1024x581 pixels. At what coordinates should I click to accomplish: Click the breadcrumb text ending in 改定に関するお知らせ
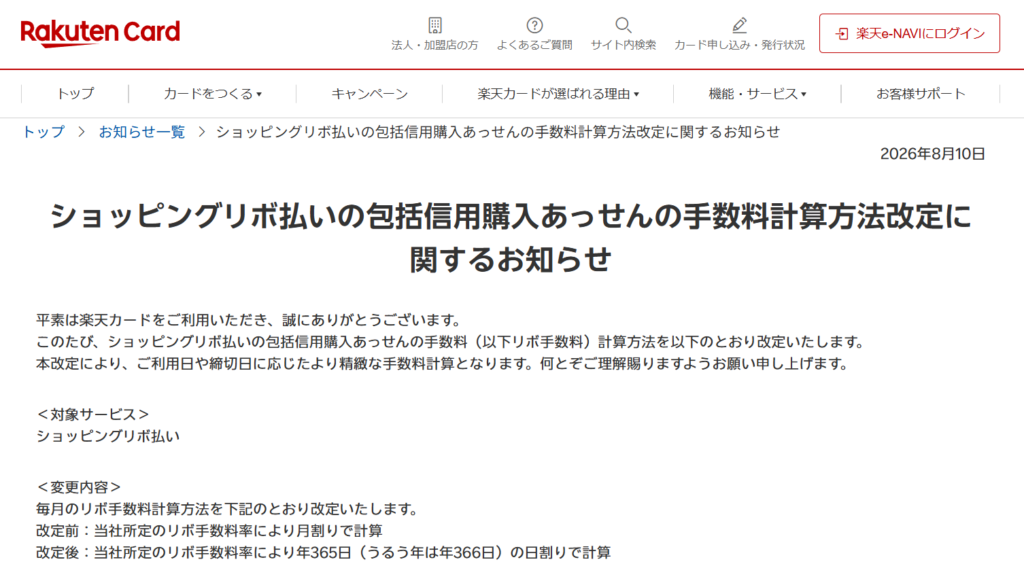pyautogui.click(x=498, y=132)
